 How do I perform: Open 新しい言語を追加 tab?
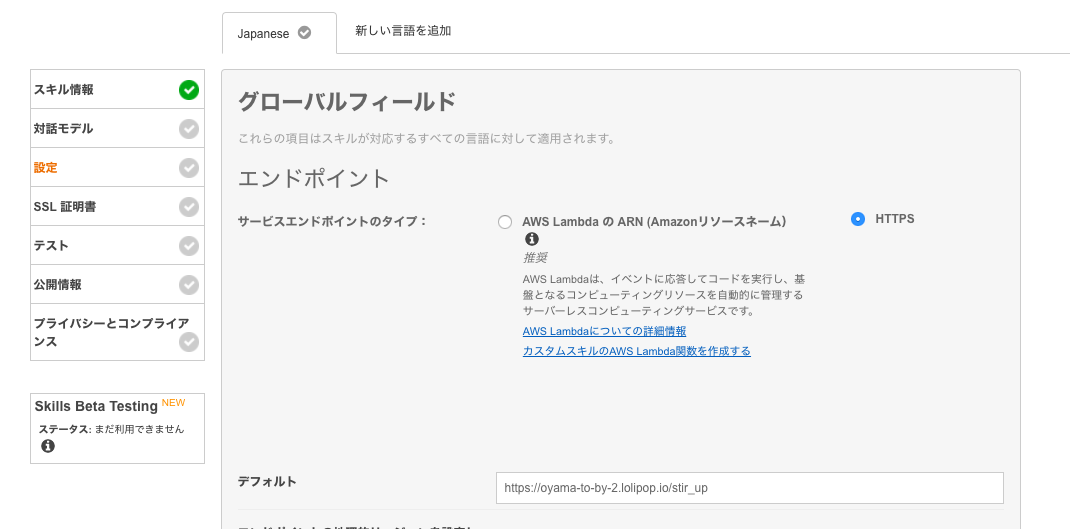(x=403, y=31)
